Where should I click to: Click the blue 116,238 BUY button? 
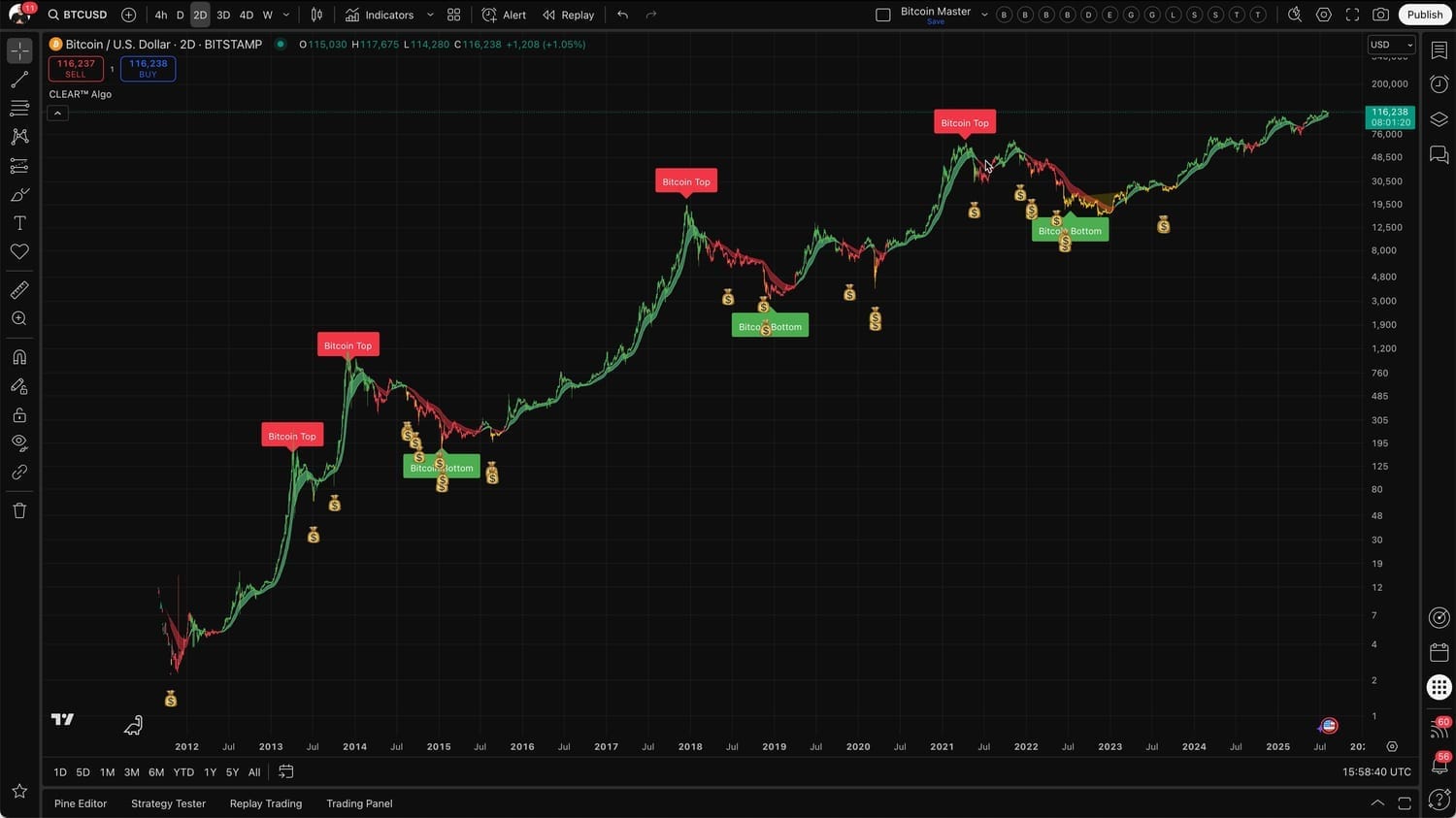click(148, 68)
